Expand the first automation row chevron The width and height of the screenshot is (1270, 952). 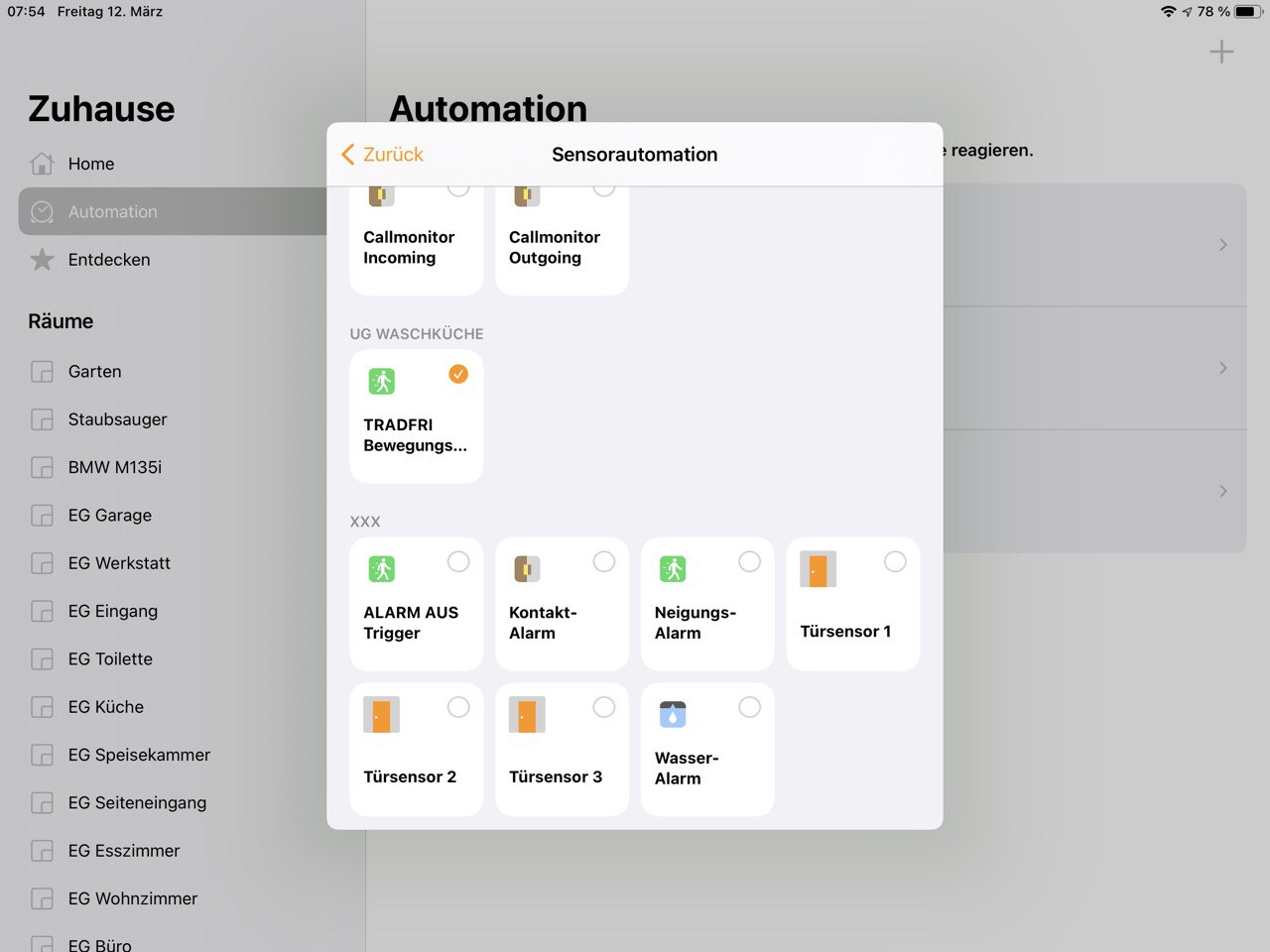click(x=1222, y=245)
